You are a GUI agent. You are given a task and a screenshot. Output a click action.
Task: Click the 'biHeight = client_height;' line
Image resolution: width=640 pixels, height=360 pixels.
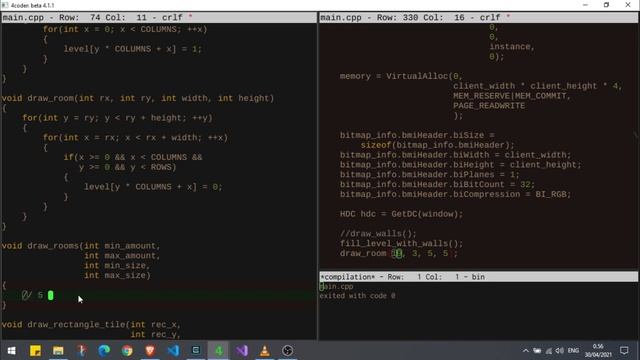tap(460, 164)
